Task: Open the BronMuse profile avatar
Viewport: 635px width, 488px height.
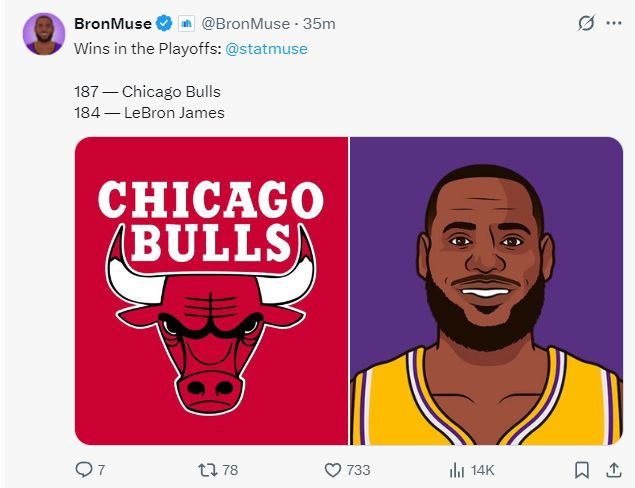Action: pos(44,34)
